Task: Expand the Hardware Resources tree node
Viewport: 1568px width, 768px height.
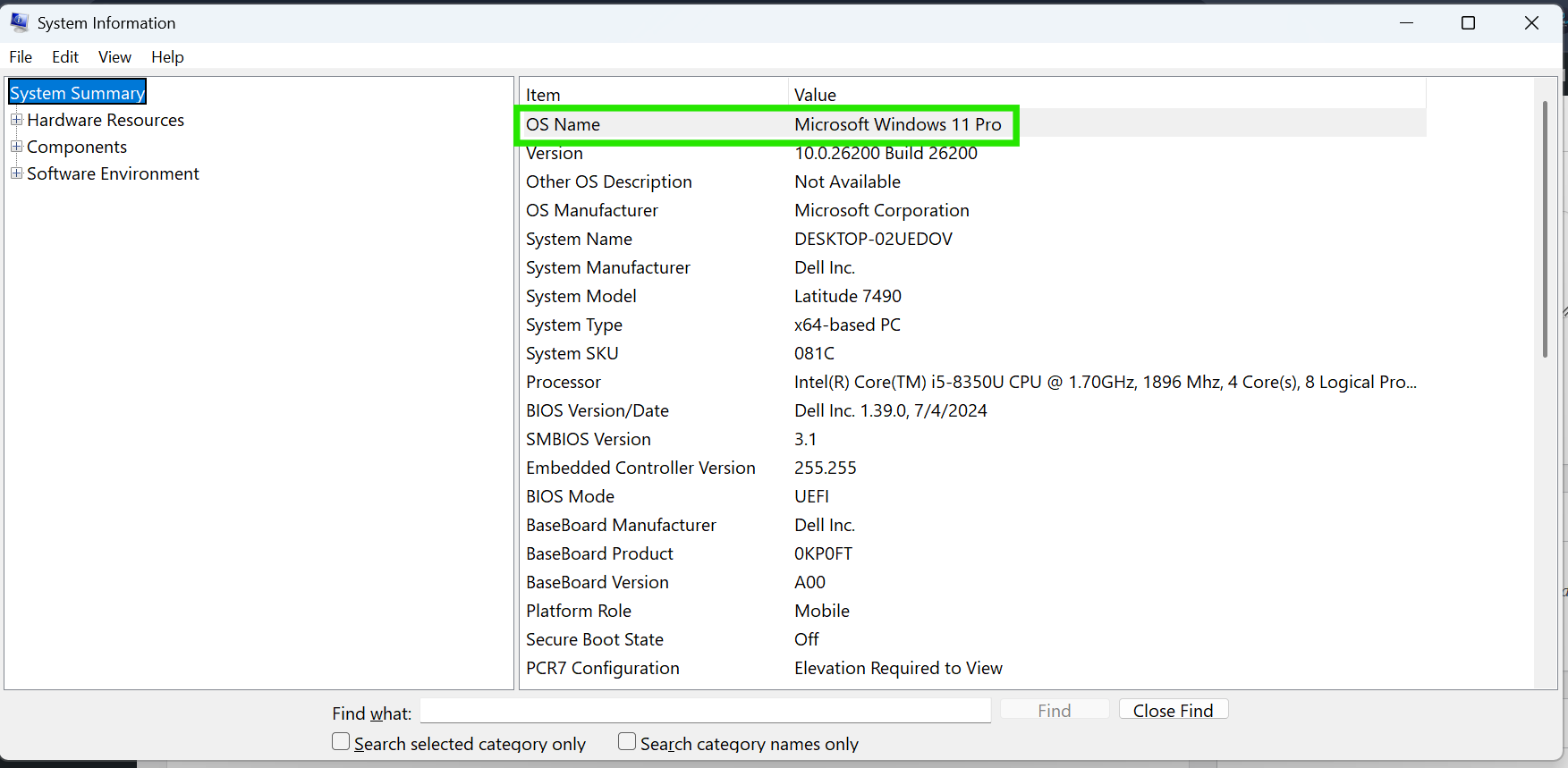Action: pyautogui.click(x=16, y=120)
